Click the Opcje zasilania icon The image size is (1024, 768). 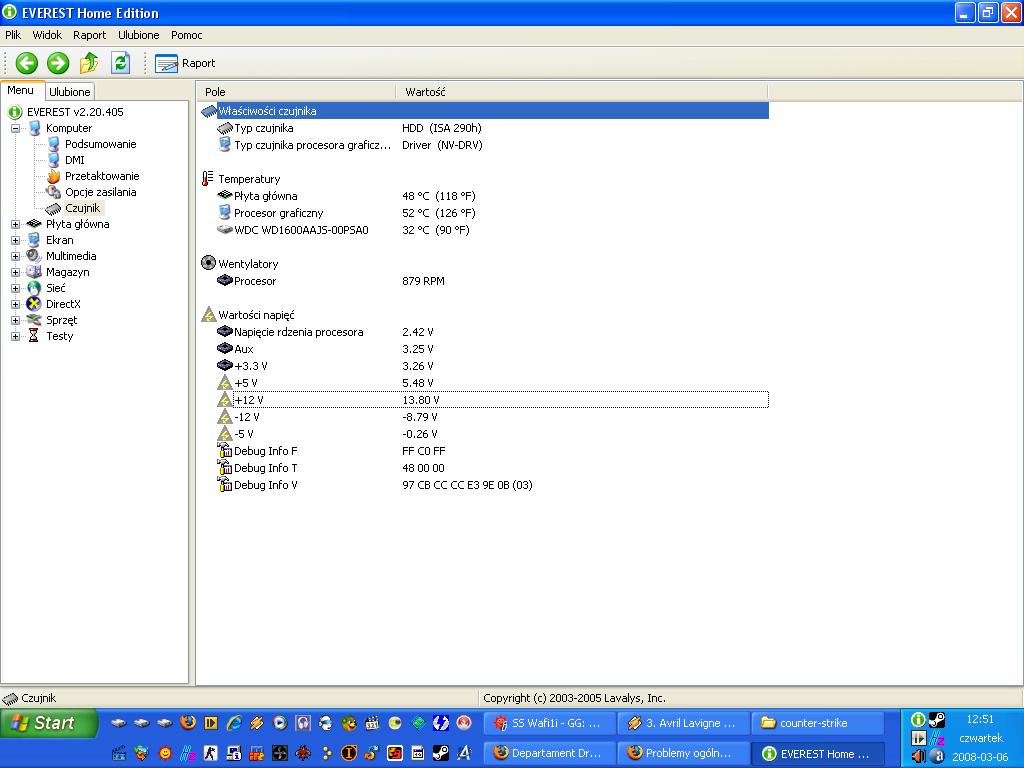pos(54,192)
